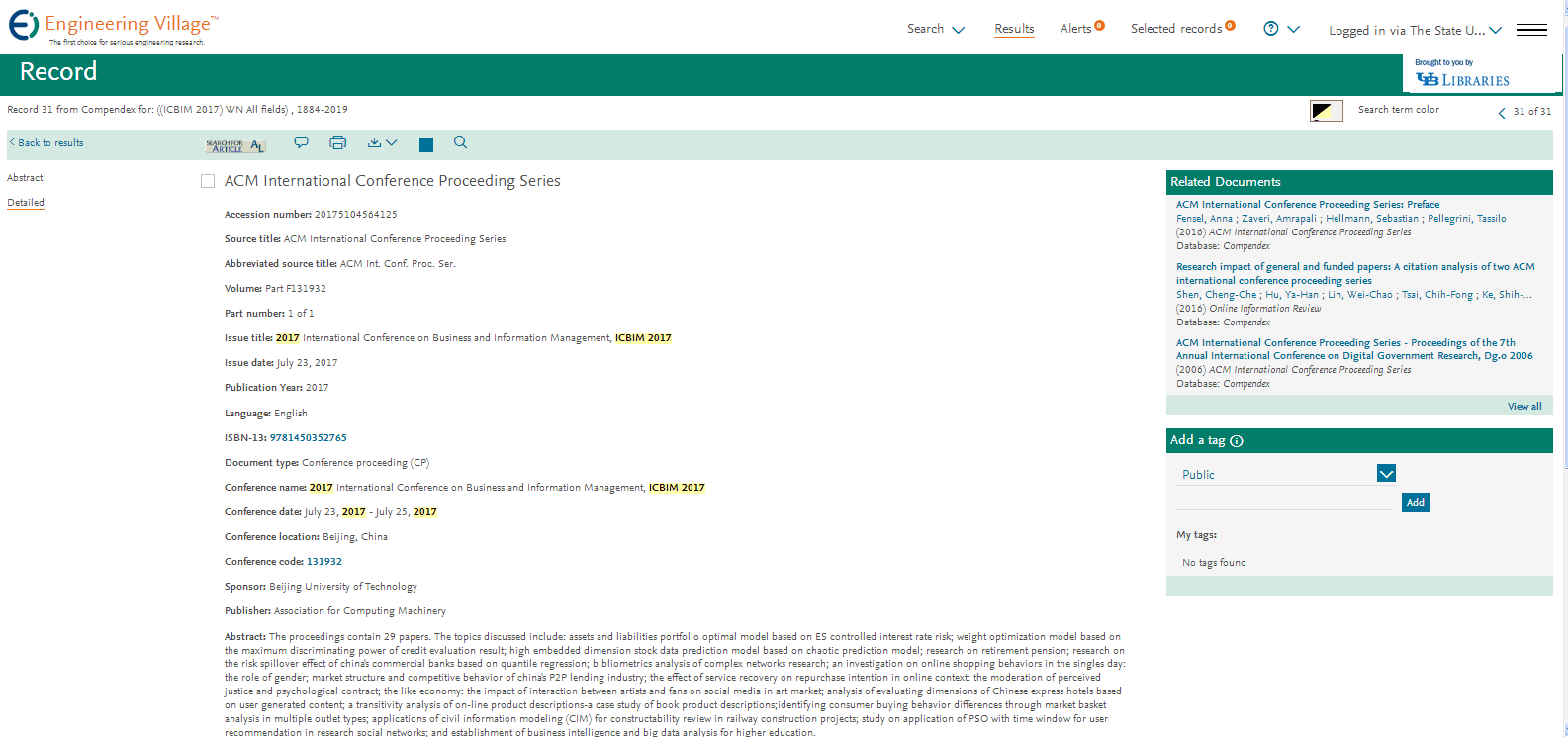Screen dimensions: 1568x737
Task: Click the '31 of 31' record counter
Action: [1532, 112]
